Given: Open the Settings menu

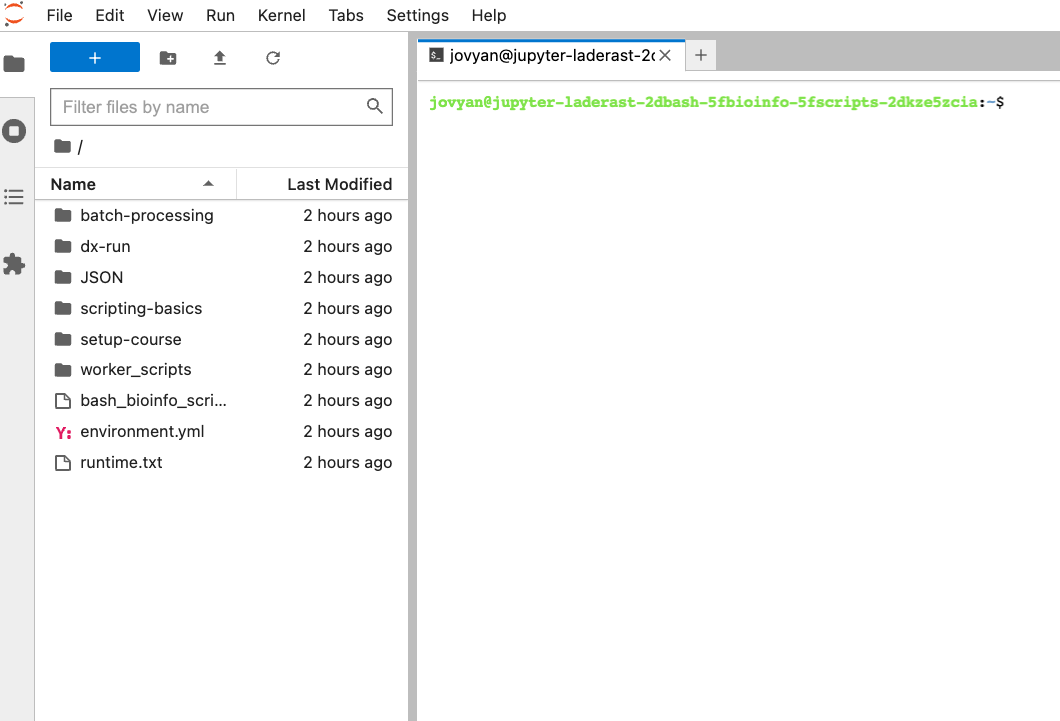Looking at the screenshot, I should (418, 16).
